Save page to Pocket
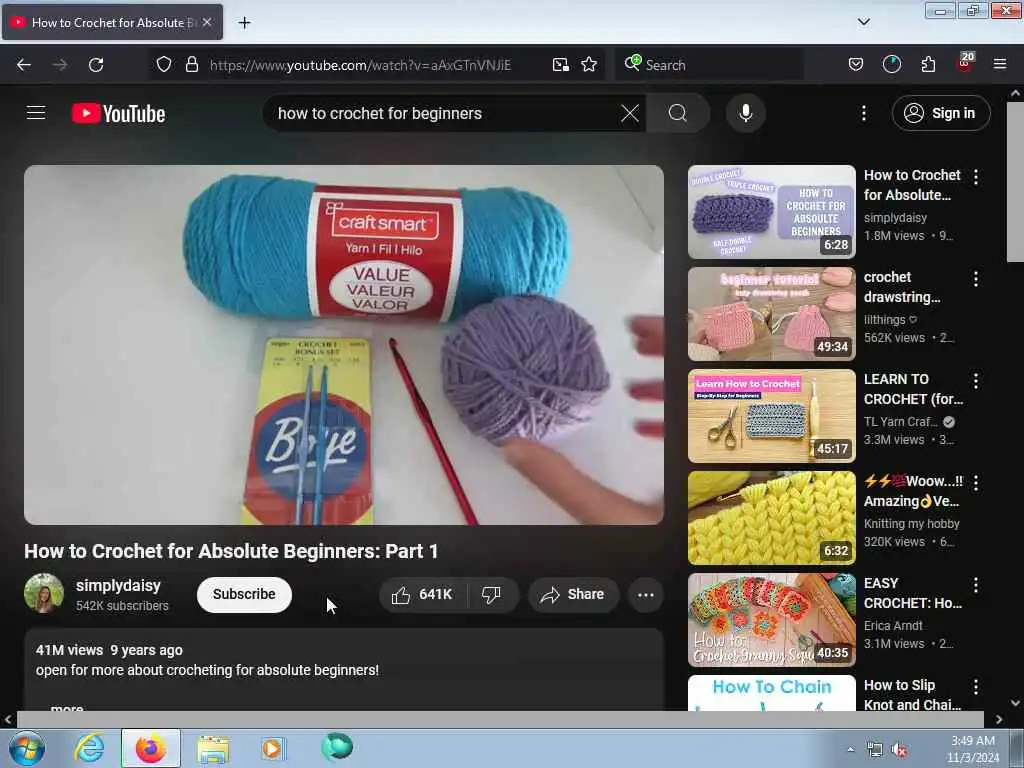This screenshot has width=1024, height=768. 856,64
